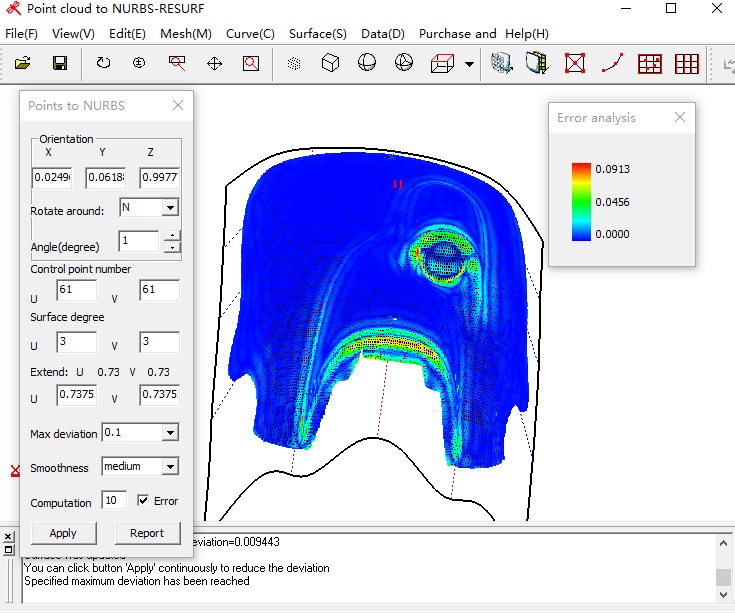Open the Smoothness dropdown
Viewport: 735px width, 613px height.
tap(170, 467)
